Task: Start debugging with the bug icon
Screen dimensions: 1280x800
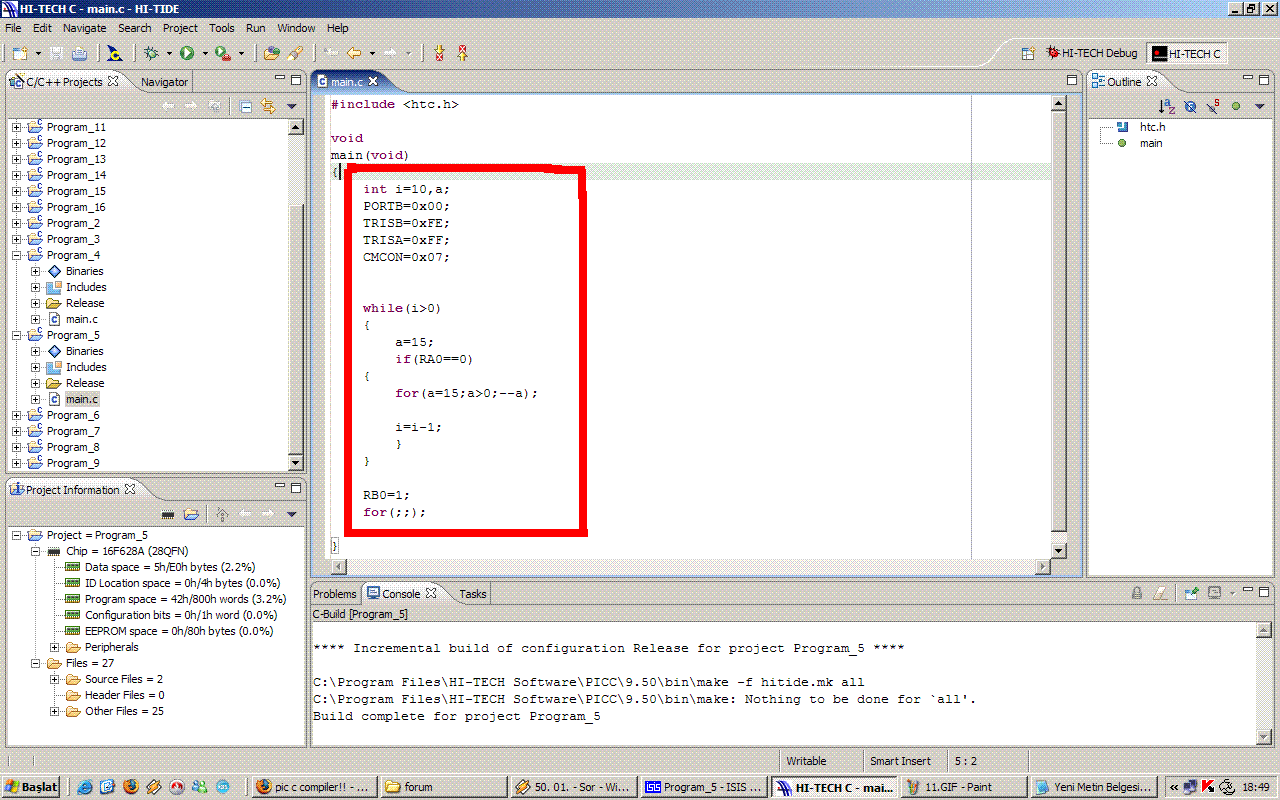Action: coord(151,53)
